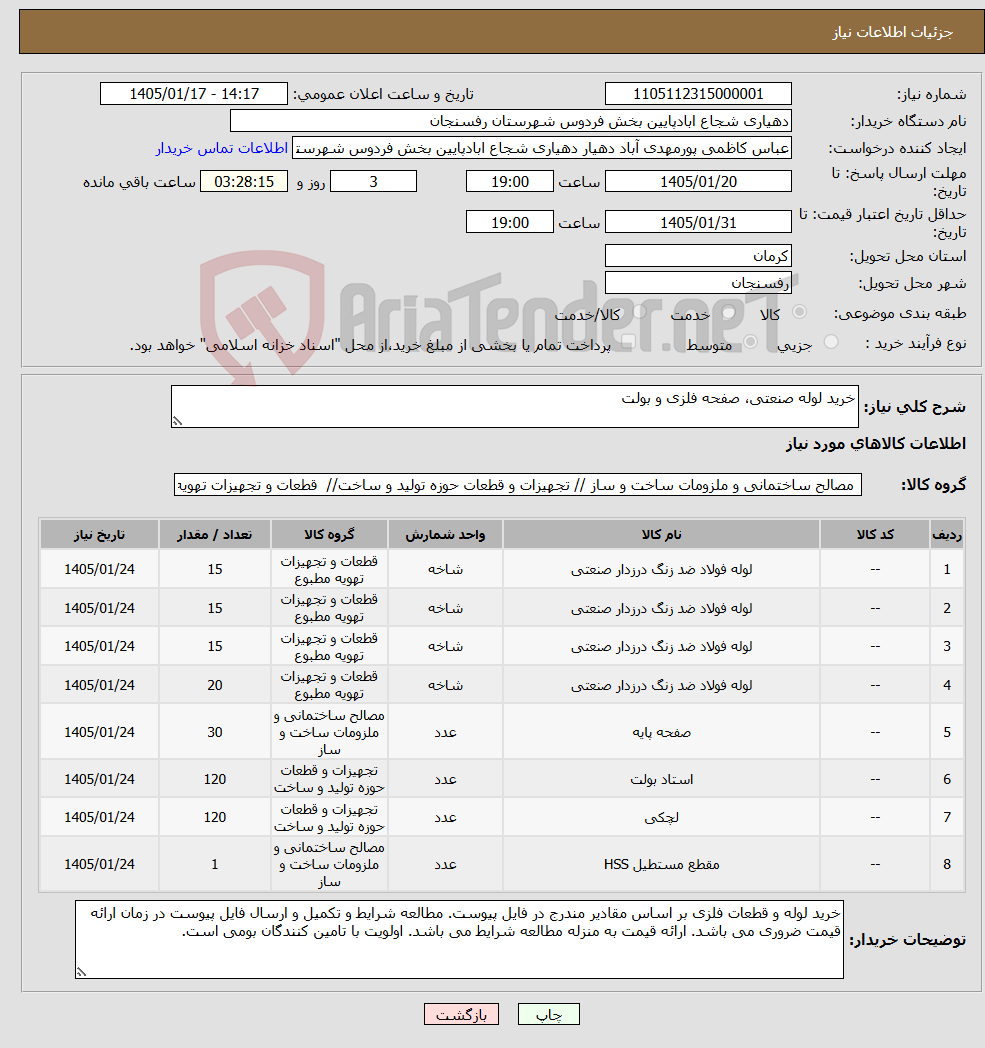The width and height of the screenshot is (985, 1048).
Task: Click quantity 120 in row 6
Action: [x=215, y=779]
